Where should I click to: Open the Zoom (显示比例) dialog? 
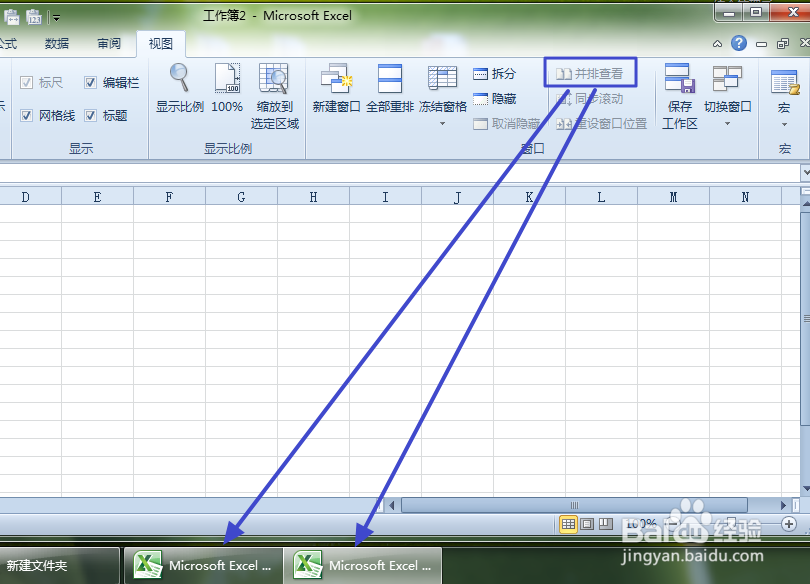[x=180, y=88]
